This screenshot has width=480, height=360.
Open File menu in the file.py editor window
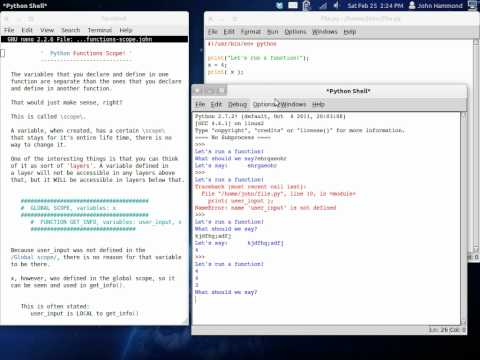tap(213, 32)
